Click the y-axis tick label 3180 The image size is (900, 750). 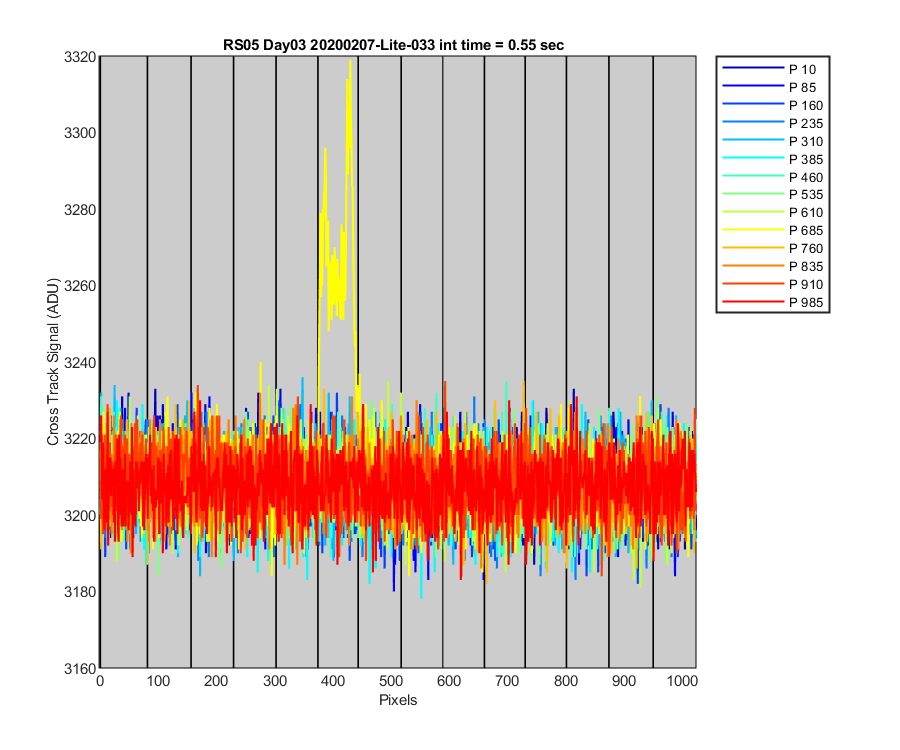[80, 592]
